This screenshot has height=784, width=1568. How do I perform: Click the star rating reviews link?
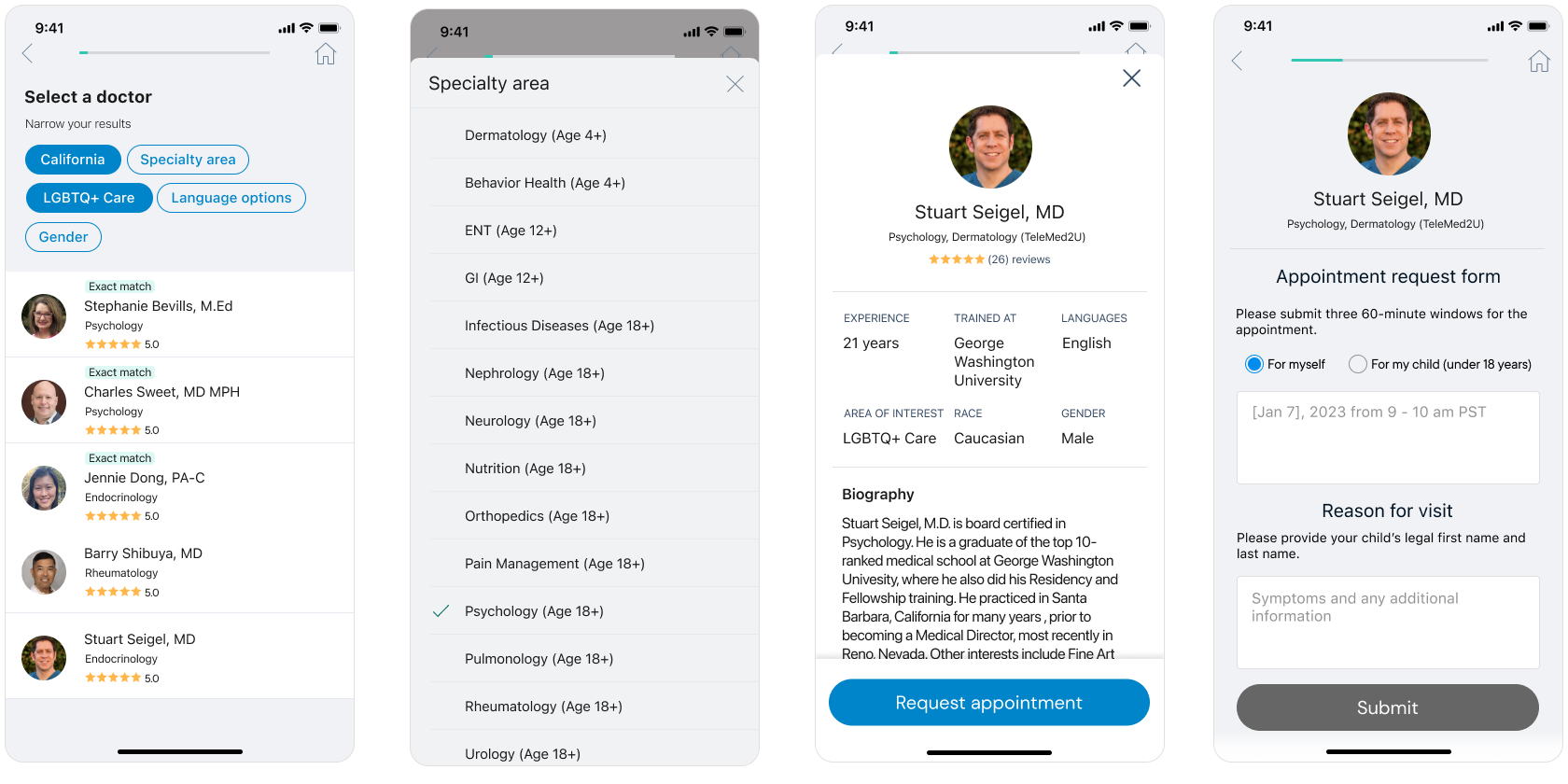pyautogui.click(x=989, y=259)
